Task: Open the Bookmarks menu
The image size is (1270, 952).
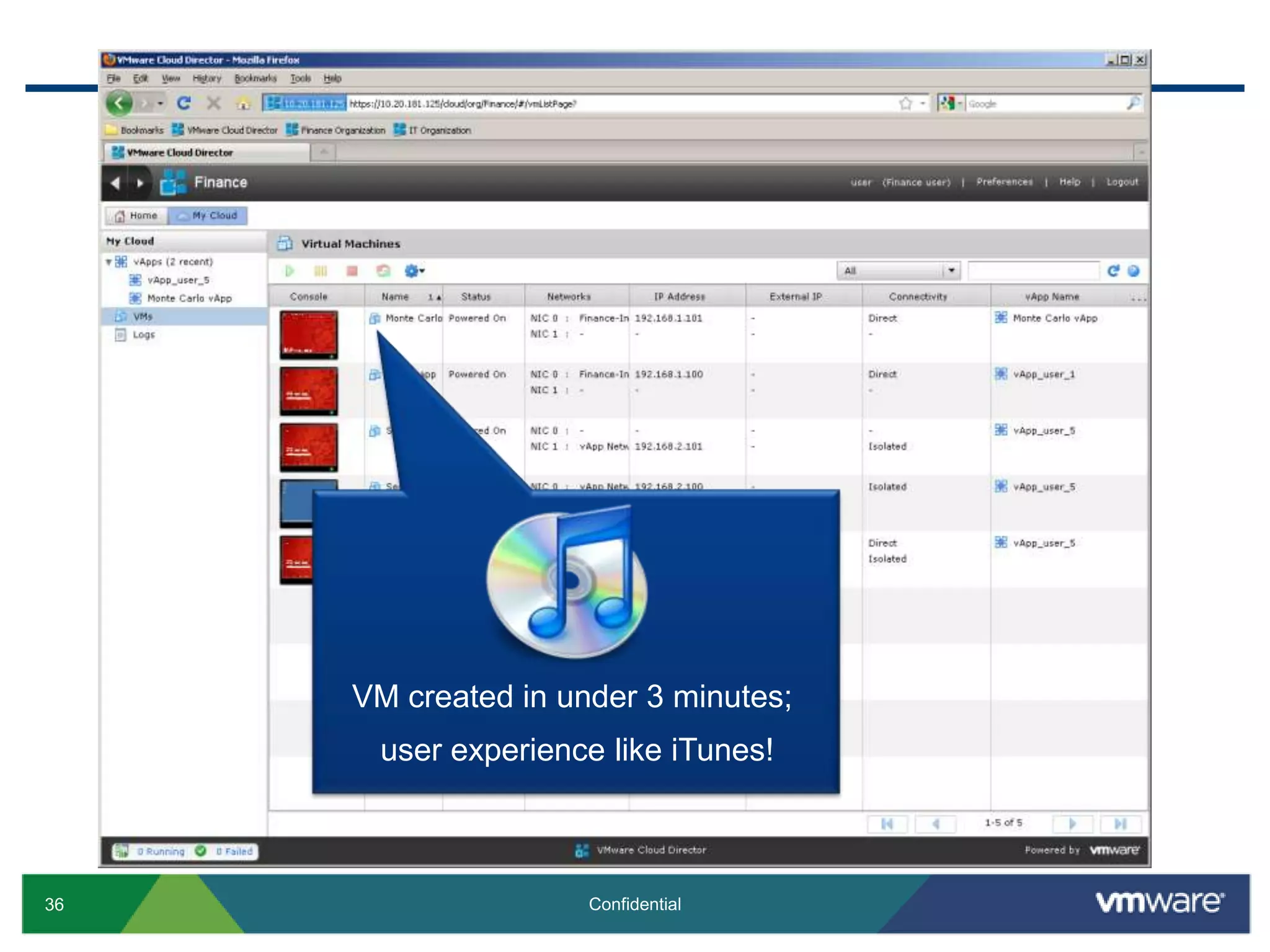Action: (x=255, y=79)
